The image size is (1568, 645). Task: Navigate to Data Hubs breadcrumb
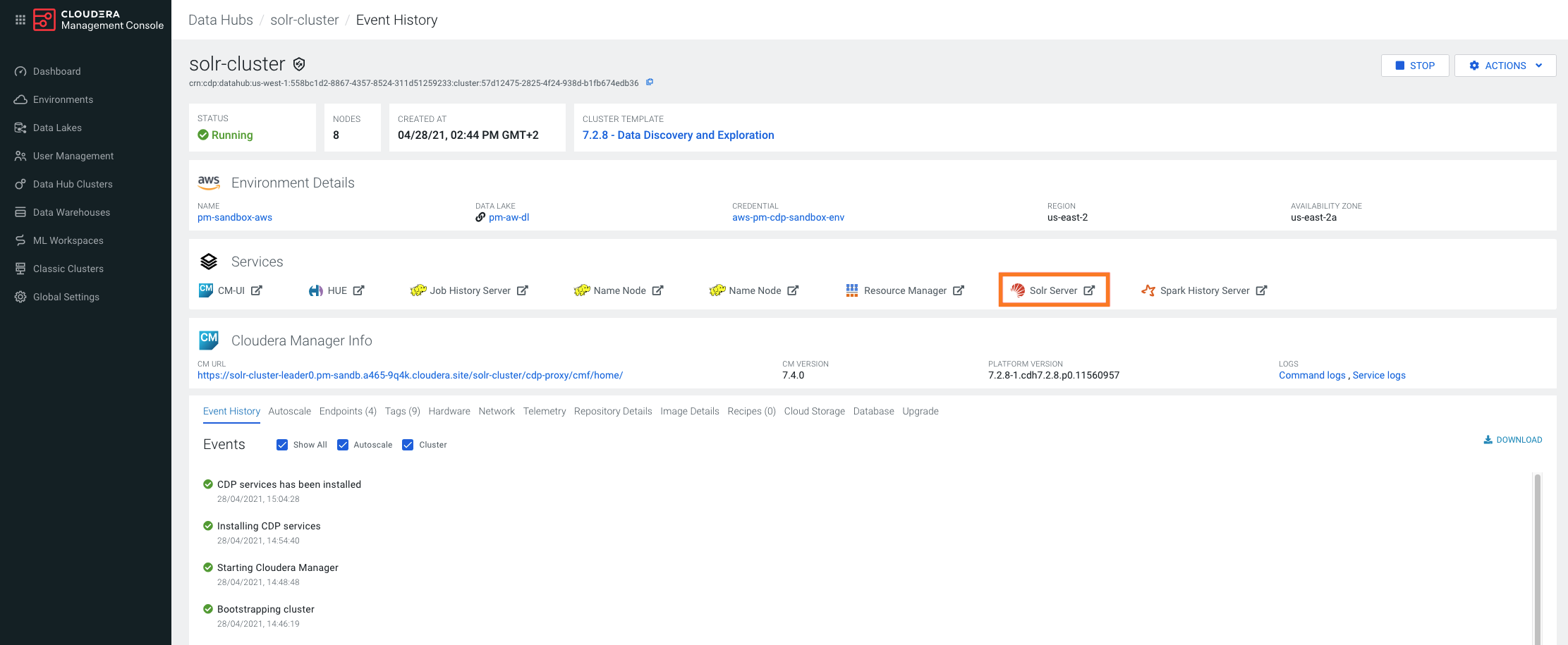[220, 20]
